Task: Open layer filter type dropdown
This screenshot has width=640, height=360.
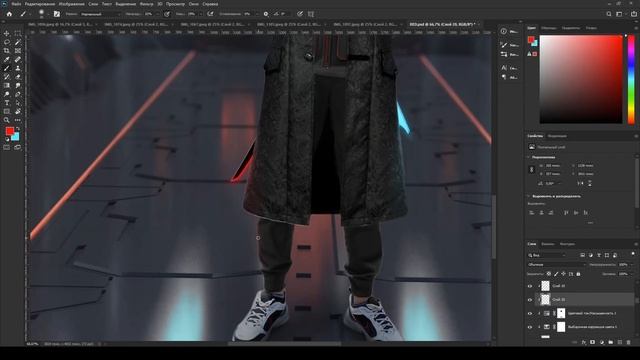Action: (546, 255)
